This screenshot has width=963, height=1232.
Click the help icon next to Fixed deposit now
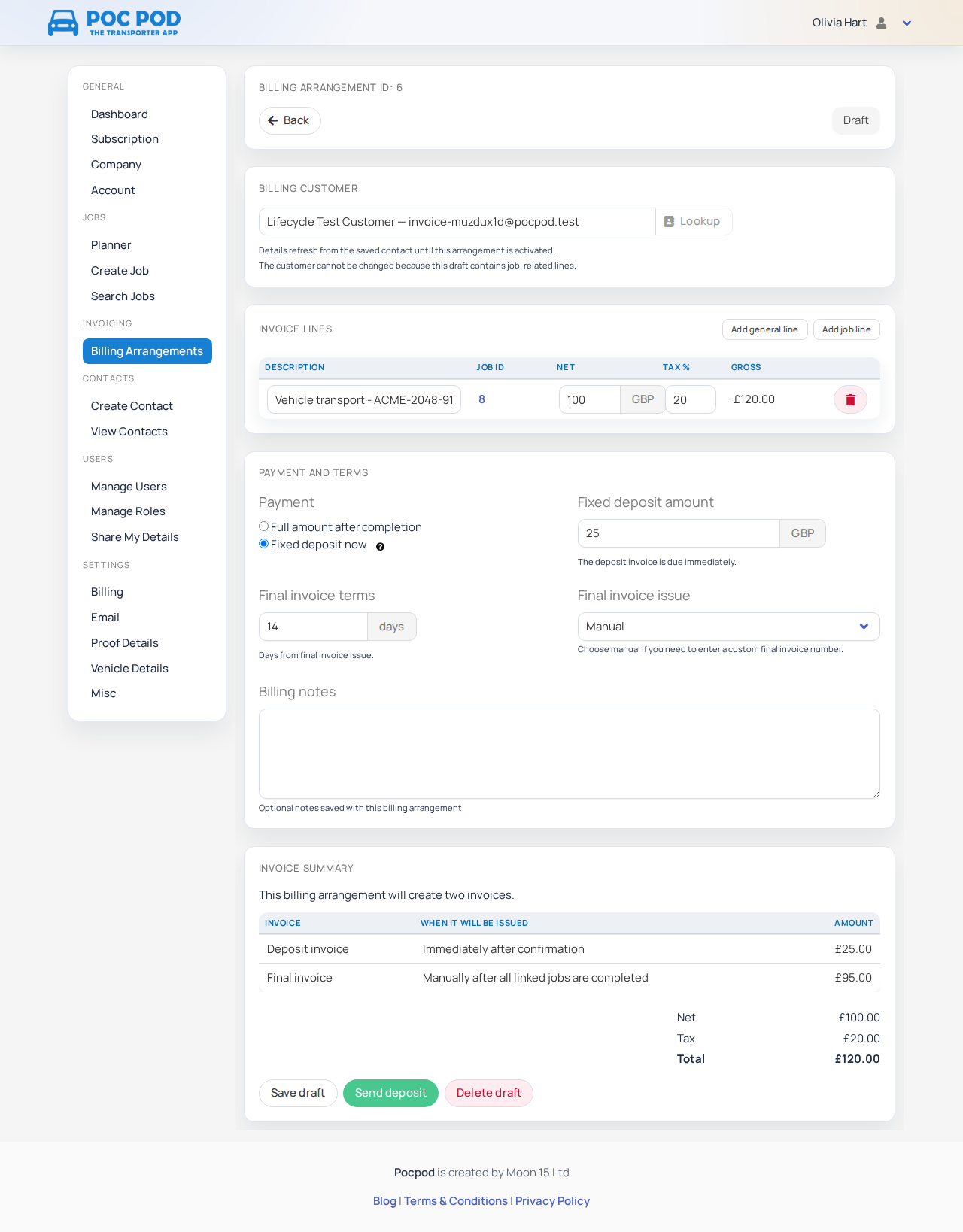click(x=380, y=547)
